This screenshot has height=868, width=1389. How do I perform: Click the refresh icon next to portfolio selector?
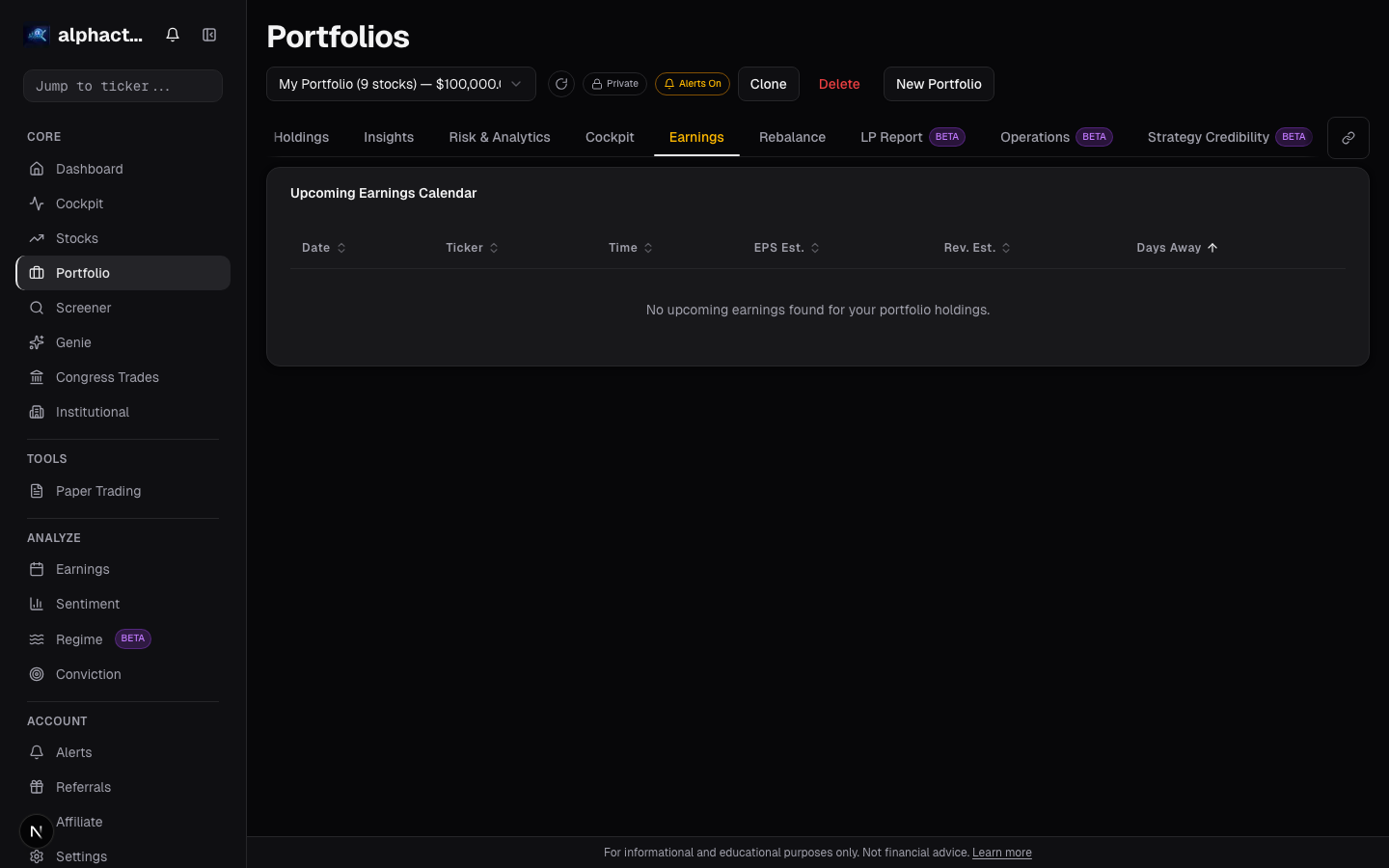coord(561,84)
